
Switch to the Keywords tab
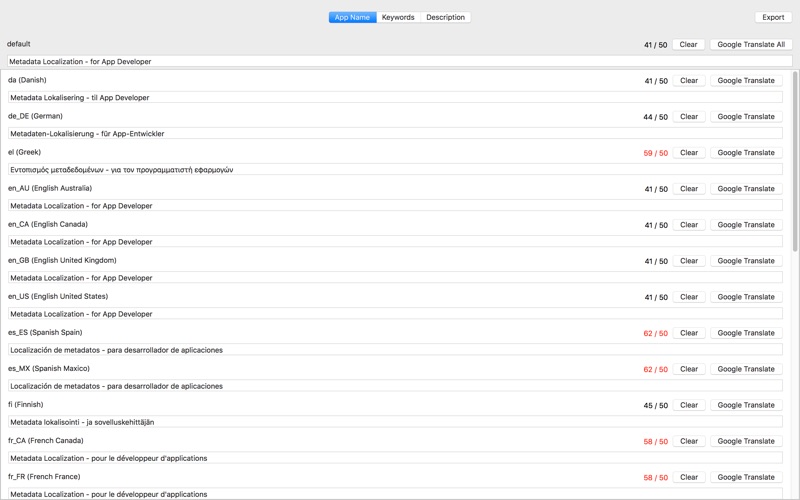[398, 17]
